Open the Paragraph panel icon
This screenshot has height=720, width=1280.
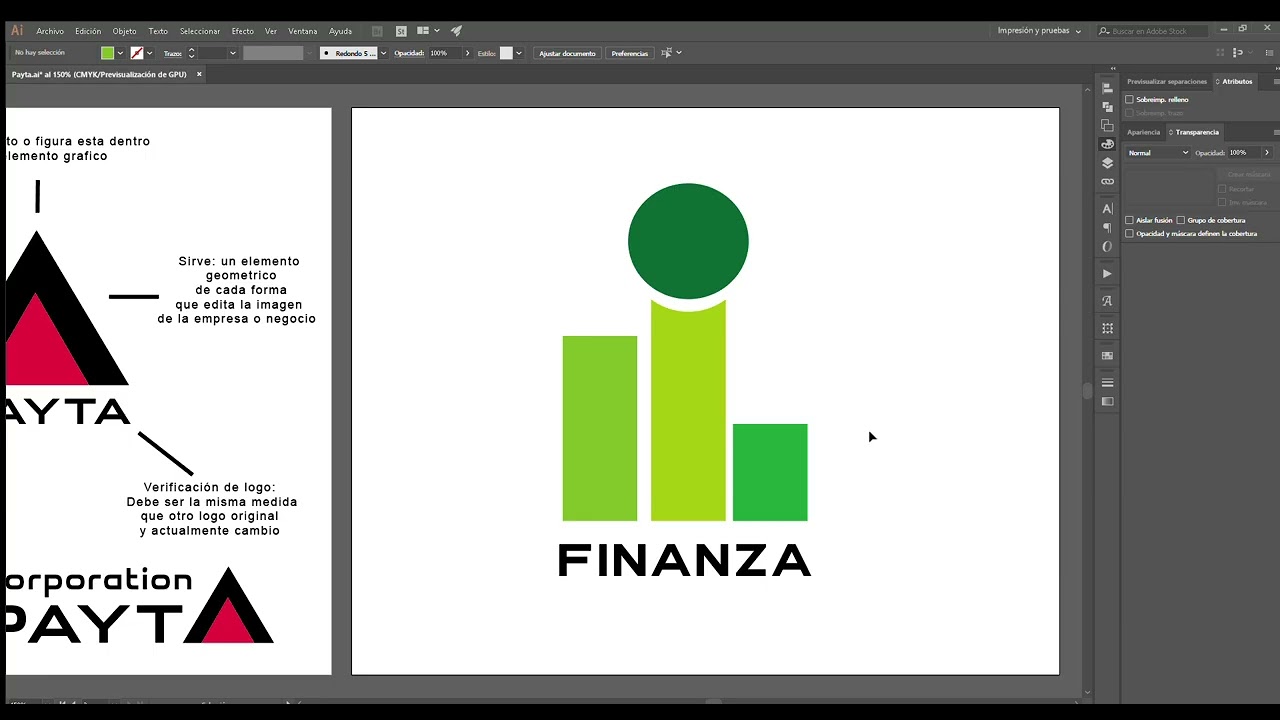pos(1107,228)
